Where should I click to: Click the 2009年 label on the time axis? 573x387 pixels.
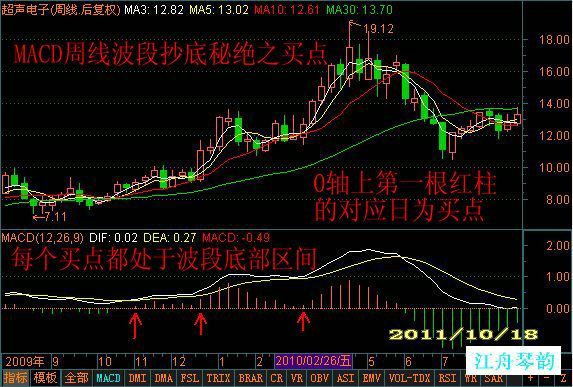tap(24, 362)
